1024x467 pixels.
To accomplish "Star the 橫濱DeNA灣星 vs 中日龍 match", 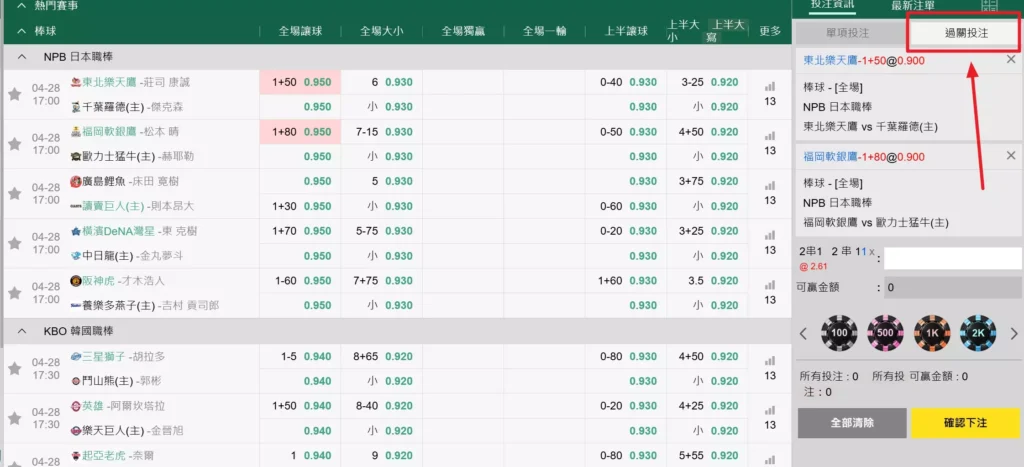I will pyautogui.click(x=14, y=243).
